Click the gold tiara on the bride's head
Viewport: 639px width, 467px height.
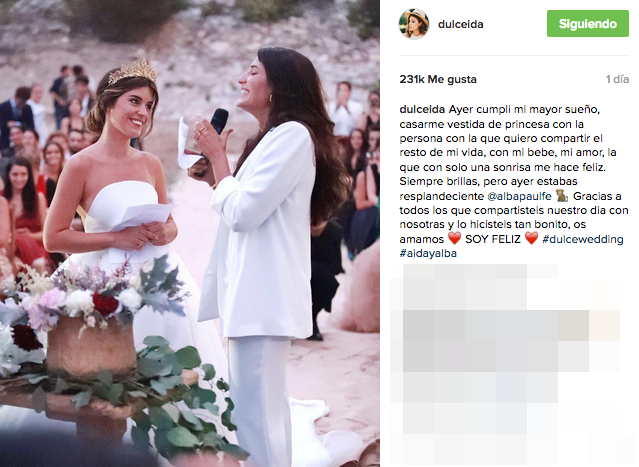(x=132, y=73)
